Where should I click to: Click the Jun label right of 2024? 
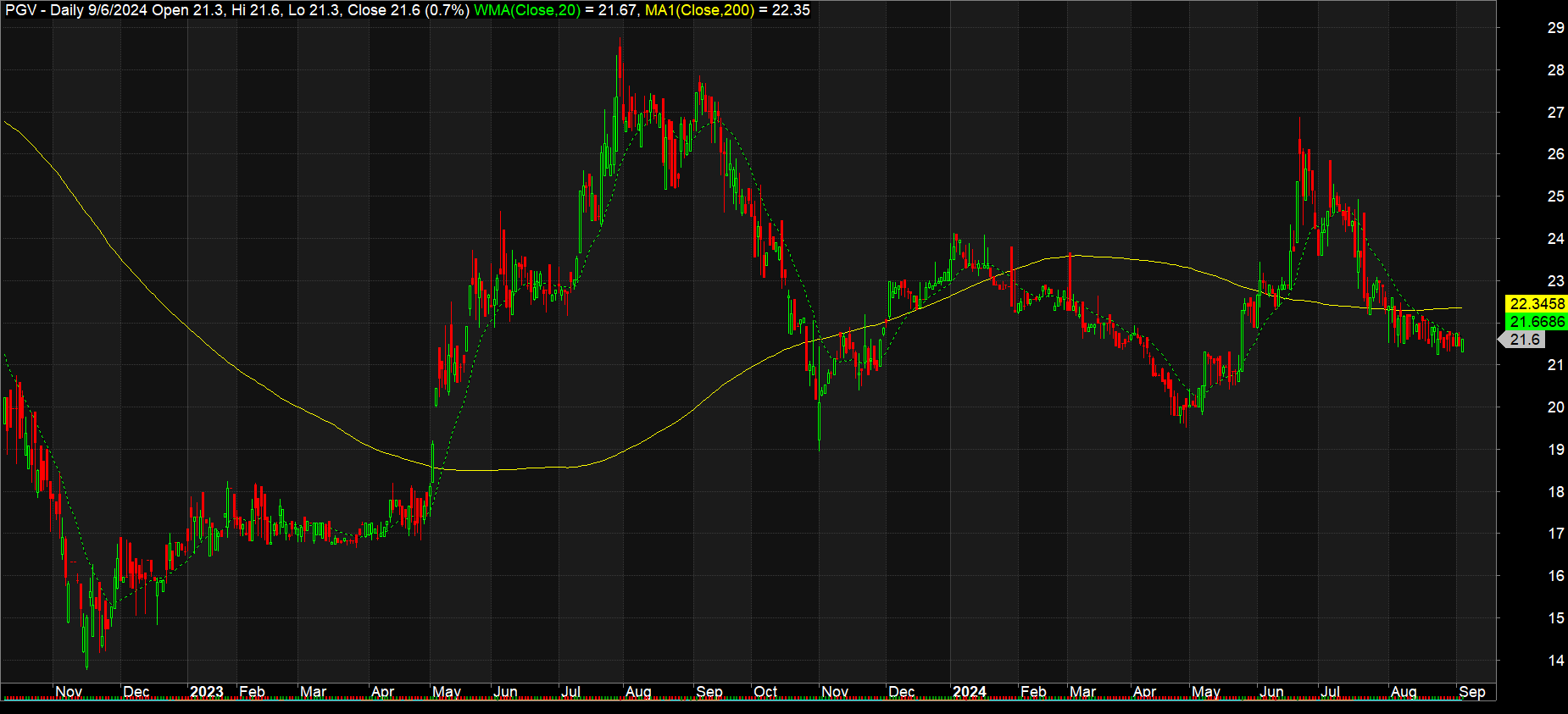(x=1271, y=691)
